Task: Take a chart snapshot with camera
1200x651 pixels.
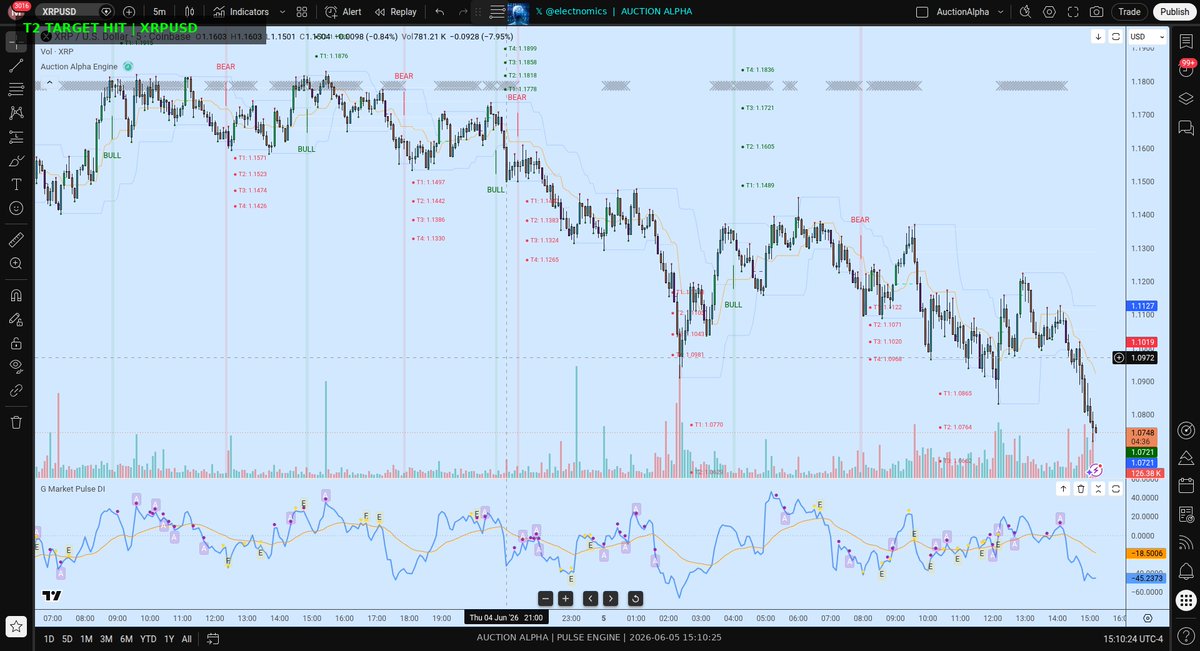Action: tap(1096, 12)
